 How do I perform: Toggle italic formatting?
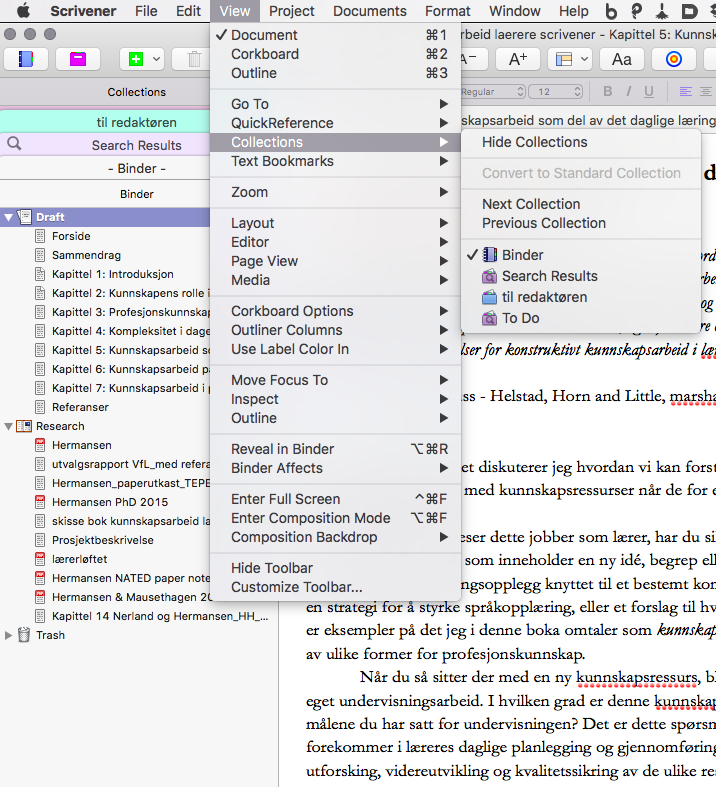point(629,91)
